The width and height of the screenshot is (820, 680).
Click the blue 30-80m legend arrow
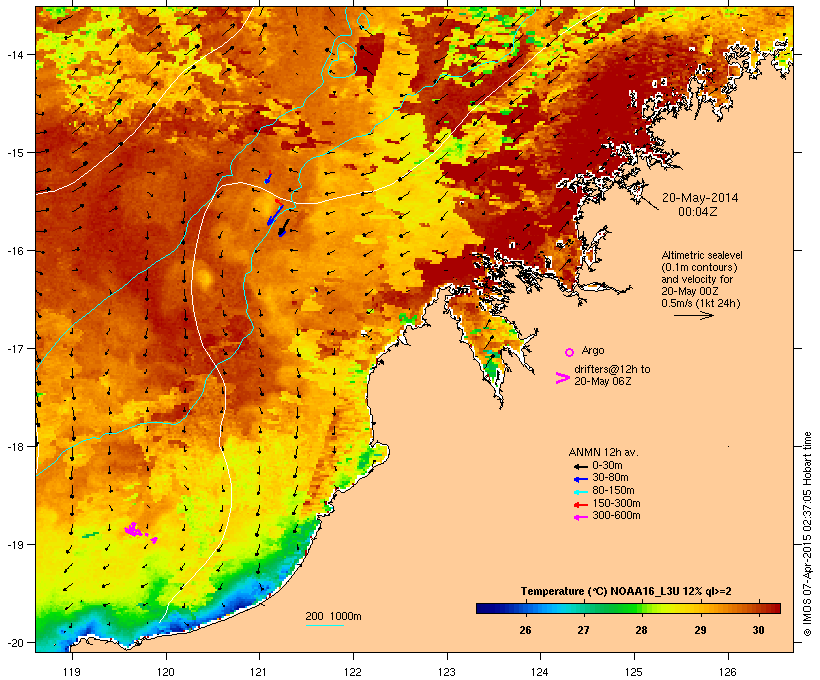coord(580,479)
